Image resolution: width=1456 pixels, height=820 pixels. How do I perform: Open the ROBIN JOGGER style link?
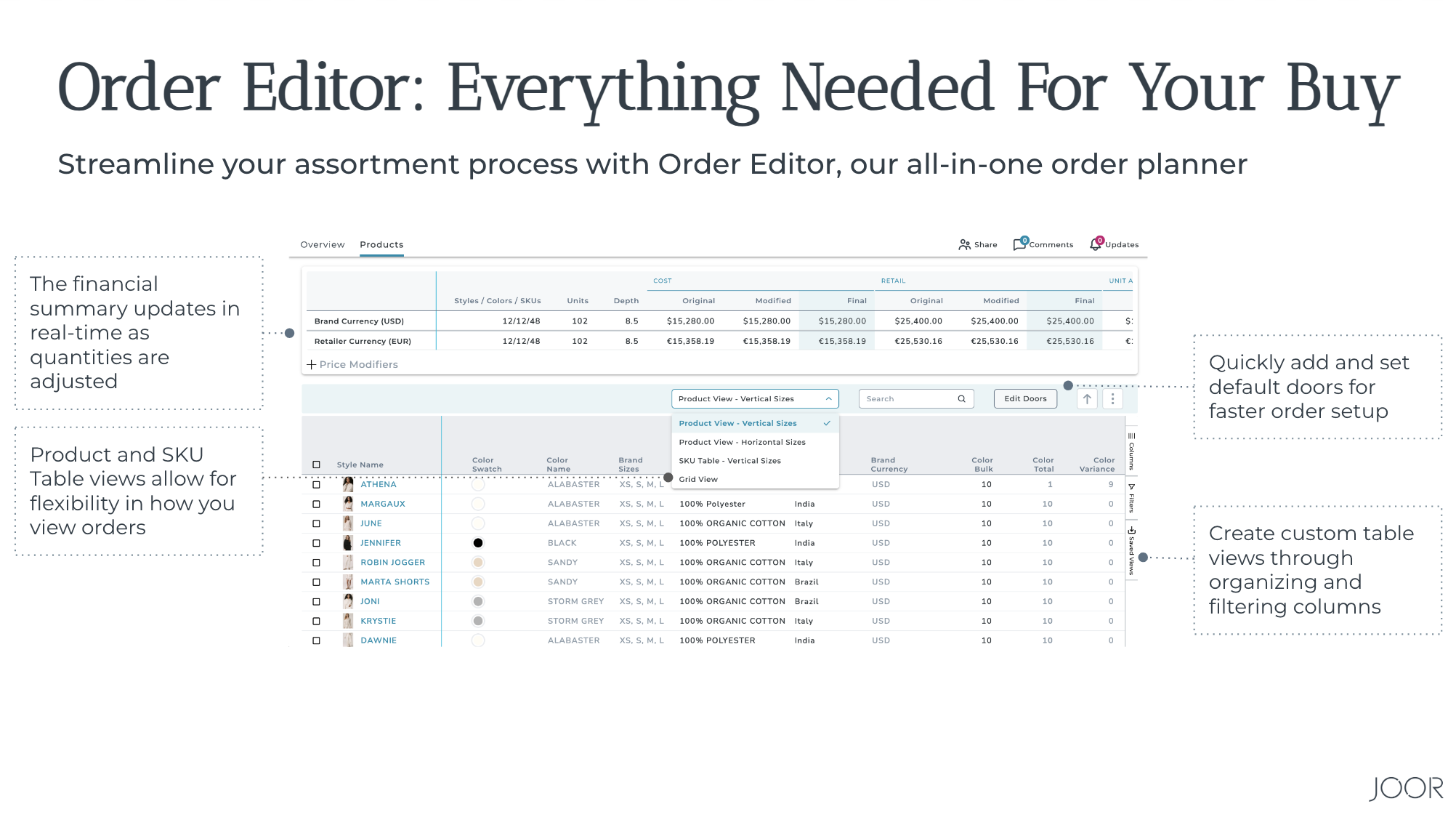pyautogui.click(x=392, y=563)
